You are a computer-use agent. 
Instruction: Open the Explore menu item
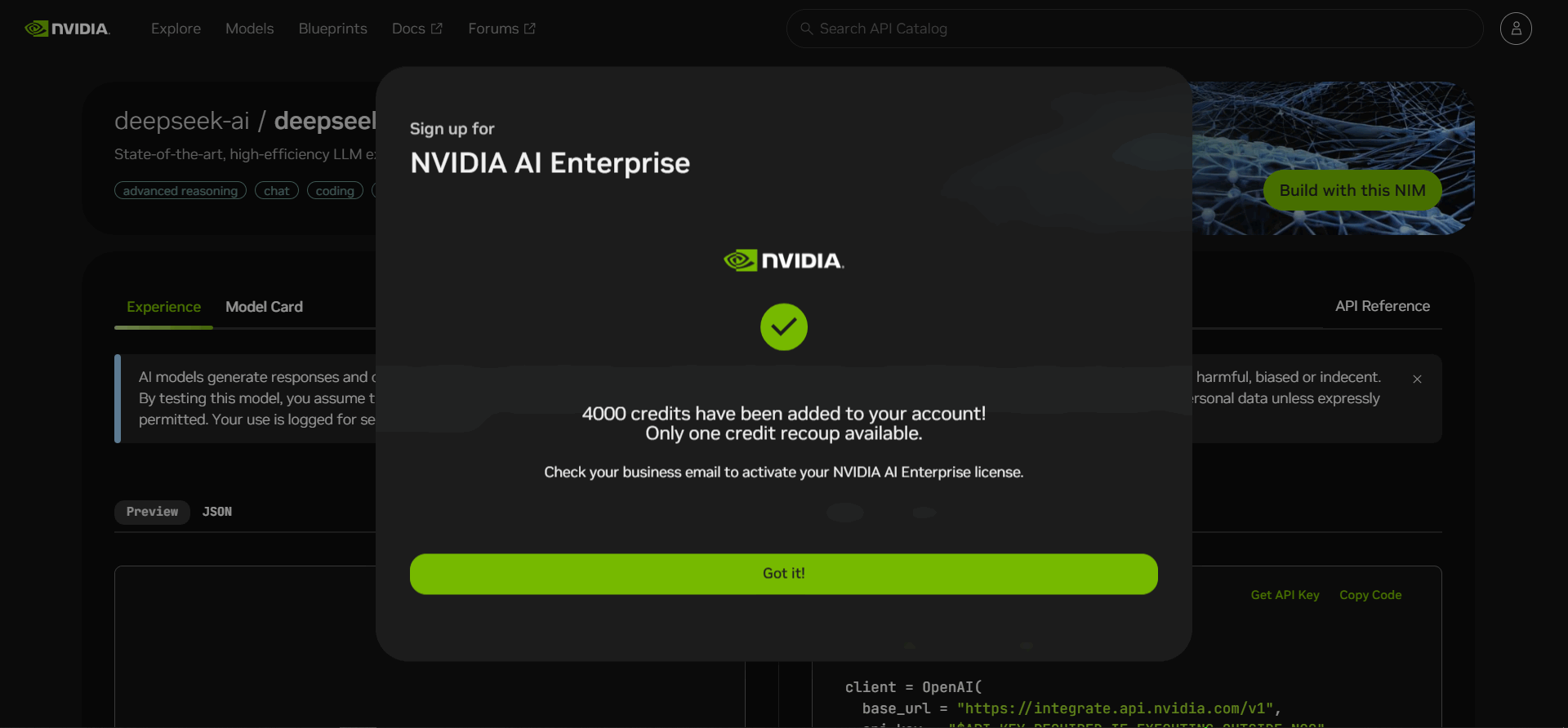pyautogui.click(x=176, y=29)
